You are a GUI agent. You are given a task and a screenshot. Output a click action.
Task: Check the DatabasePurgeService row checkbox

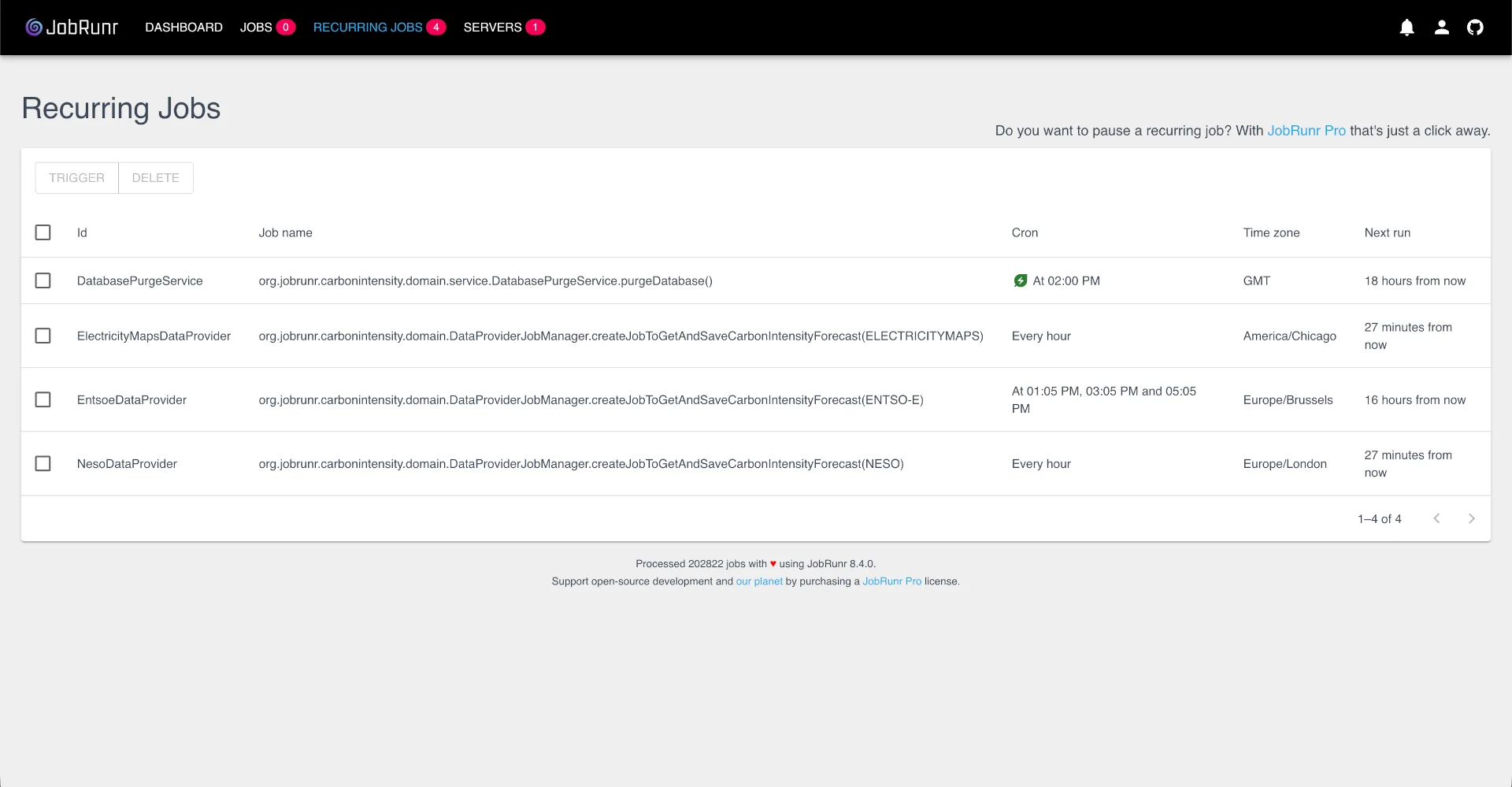(43, 280)
